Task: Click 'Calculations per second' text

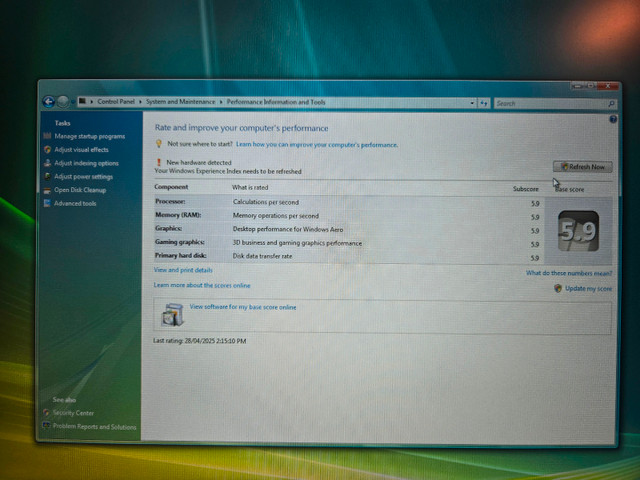Action: tap(266, 202)
